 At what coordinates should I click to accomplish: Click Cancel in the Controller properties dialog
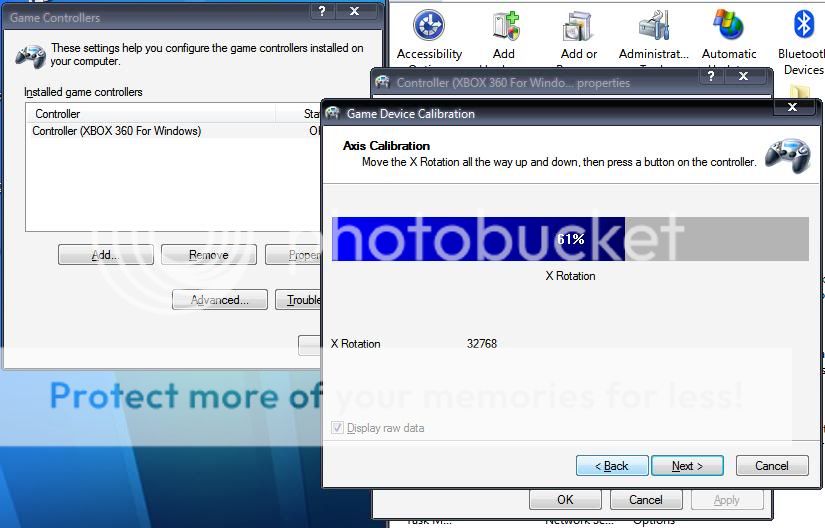[x=646, y=500]
